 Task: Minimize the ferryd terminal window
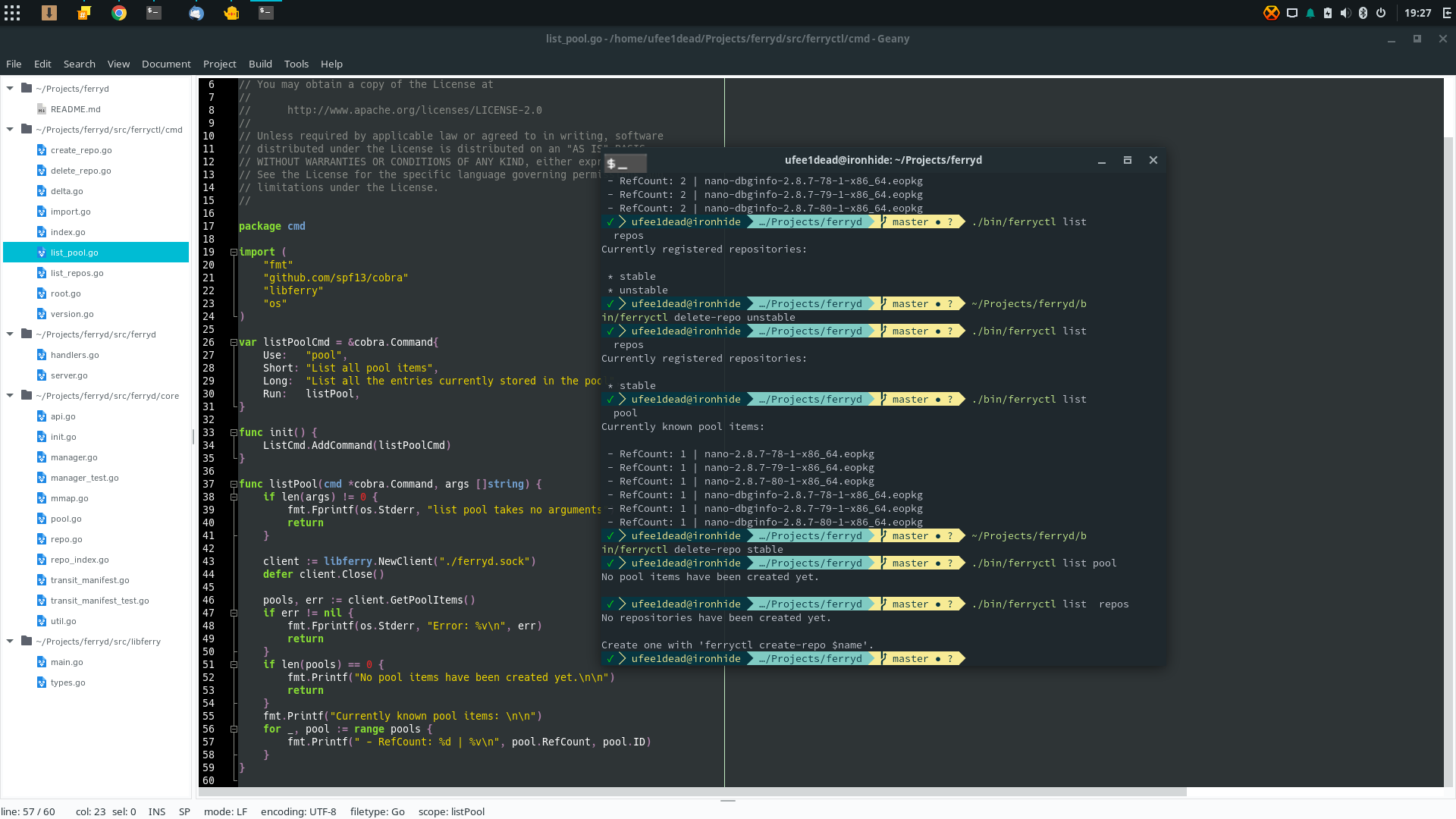coord(1102,161)
